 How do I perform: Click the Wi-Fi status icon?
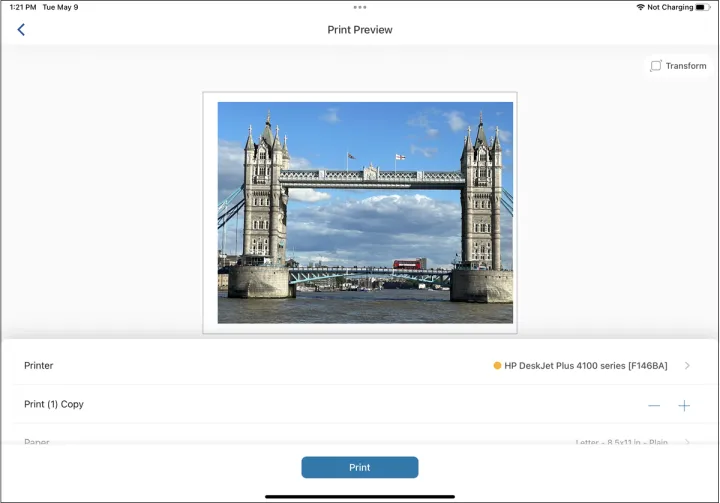tap(640, 7)
